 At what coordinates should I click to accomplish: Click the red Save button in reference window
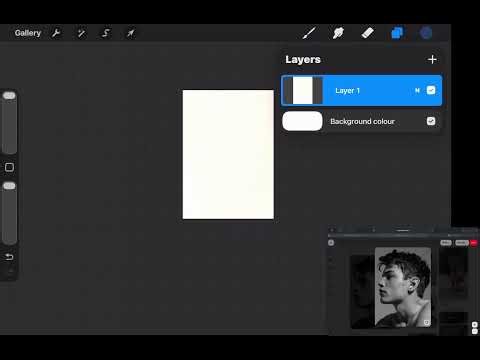click(x=474, y=243)
